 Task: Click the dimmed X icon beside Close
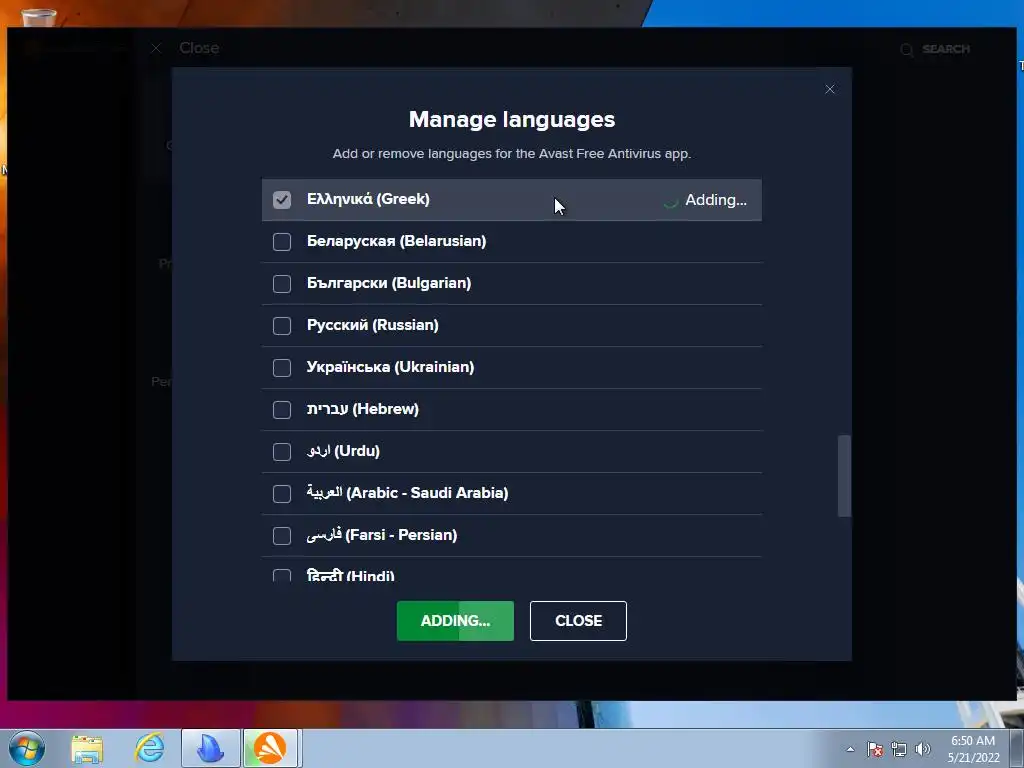pyautogui.click(x=155, y=48)
